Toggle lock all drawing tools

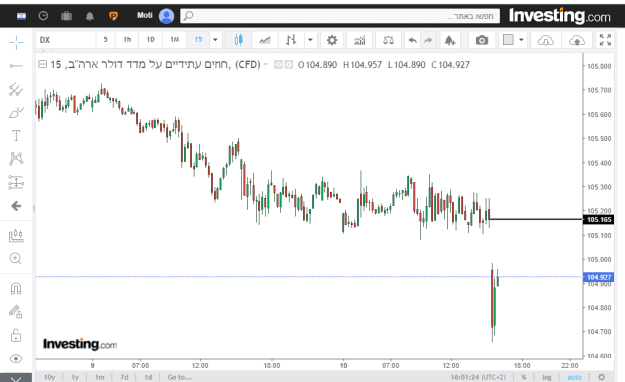tap(16, 335)
